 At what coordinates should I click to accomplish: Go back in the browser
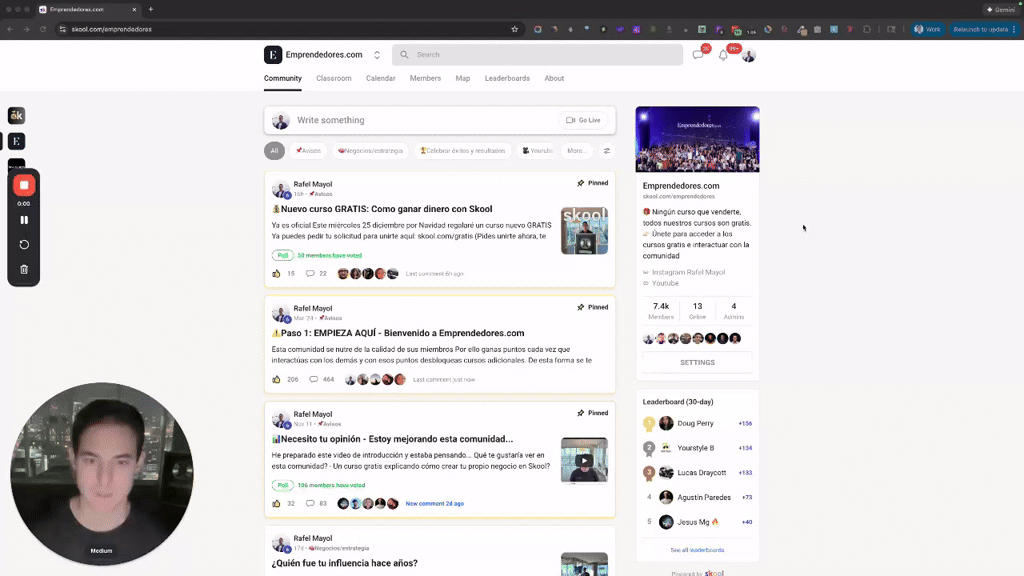(10, 29)
